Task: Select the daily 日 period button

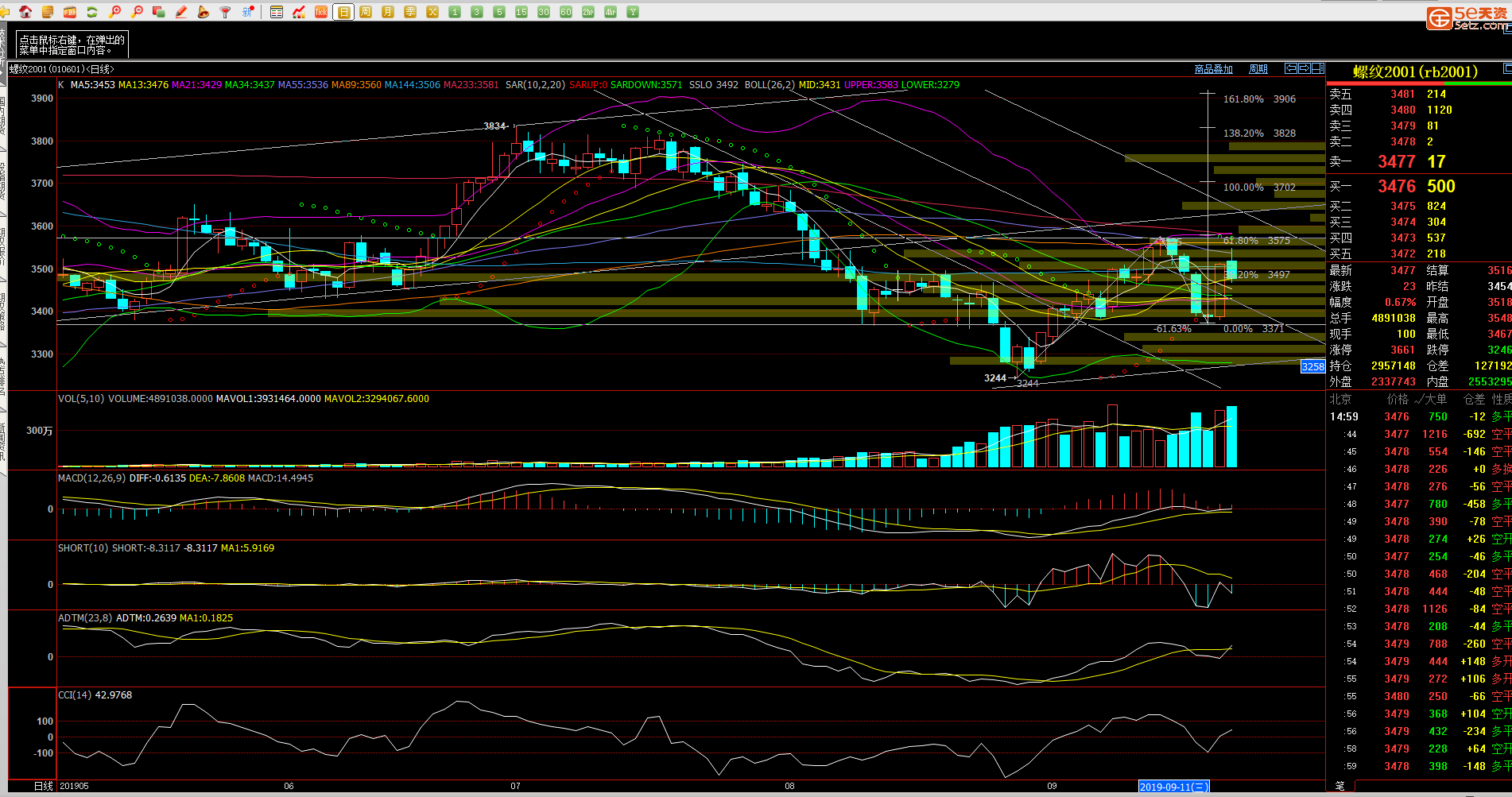Action: click(343, 12)
